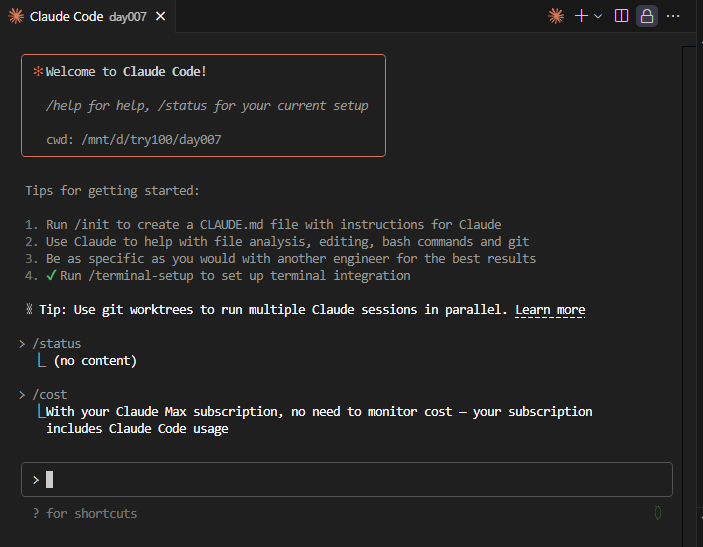Click the 'Welcome to Claude Code!' heading
703x547 pixels.
(x=126, y=72)
